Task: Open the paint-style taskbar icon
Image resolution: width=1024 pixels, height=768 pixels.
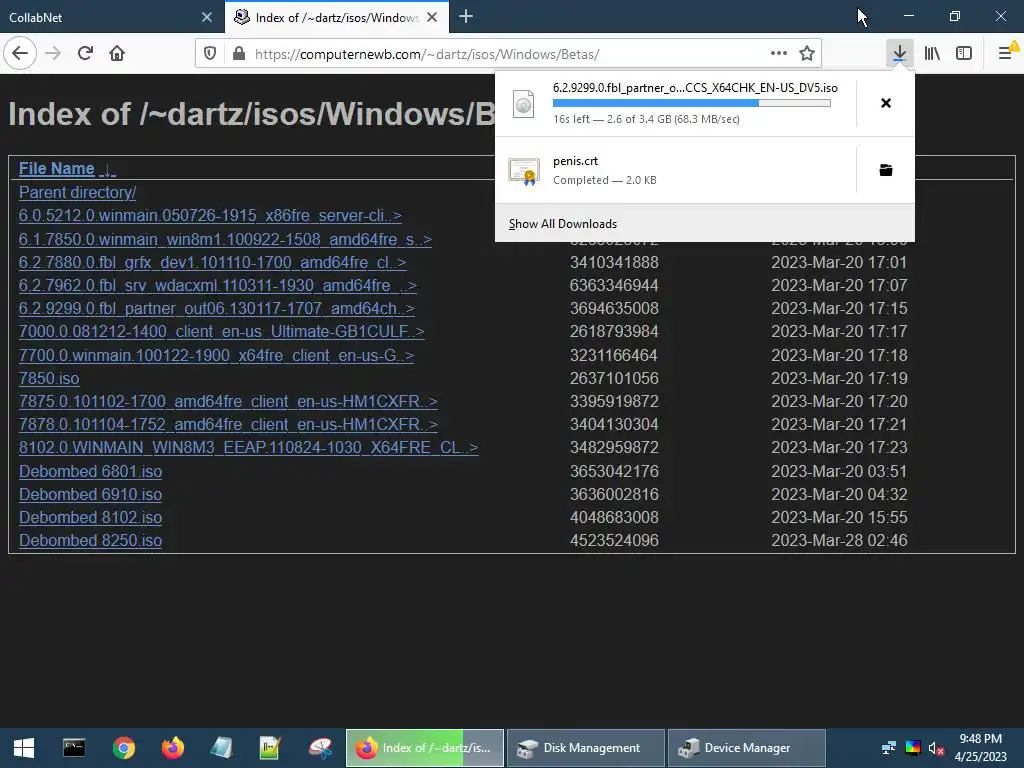Action: coord(320,748)
